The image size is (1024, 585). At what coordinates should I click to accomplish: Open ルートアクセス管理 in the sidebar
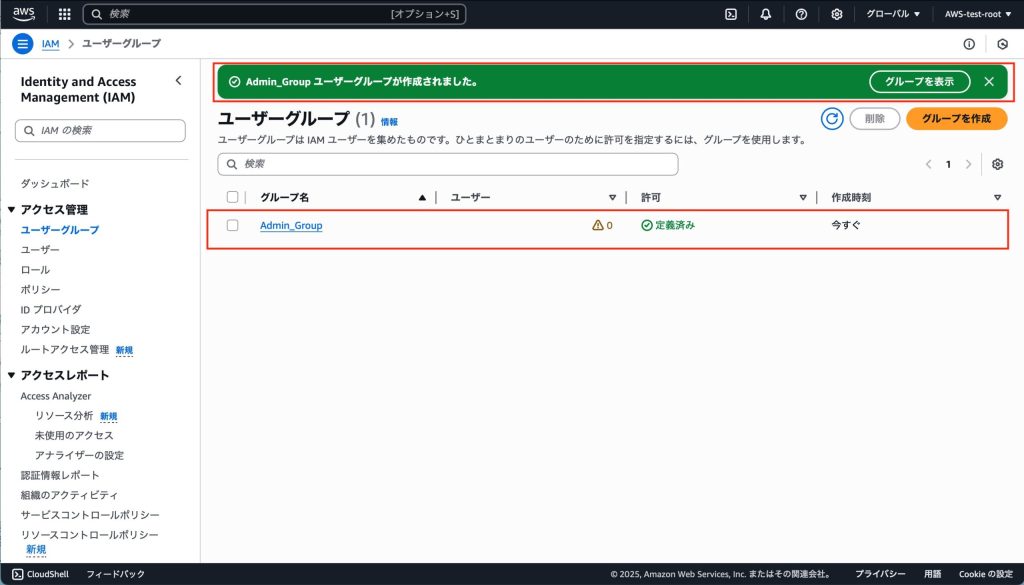coord(65,349)
